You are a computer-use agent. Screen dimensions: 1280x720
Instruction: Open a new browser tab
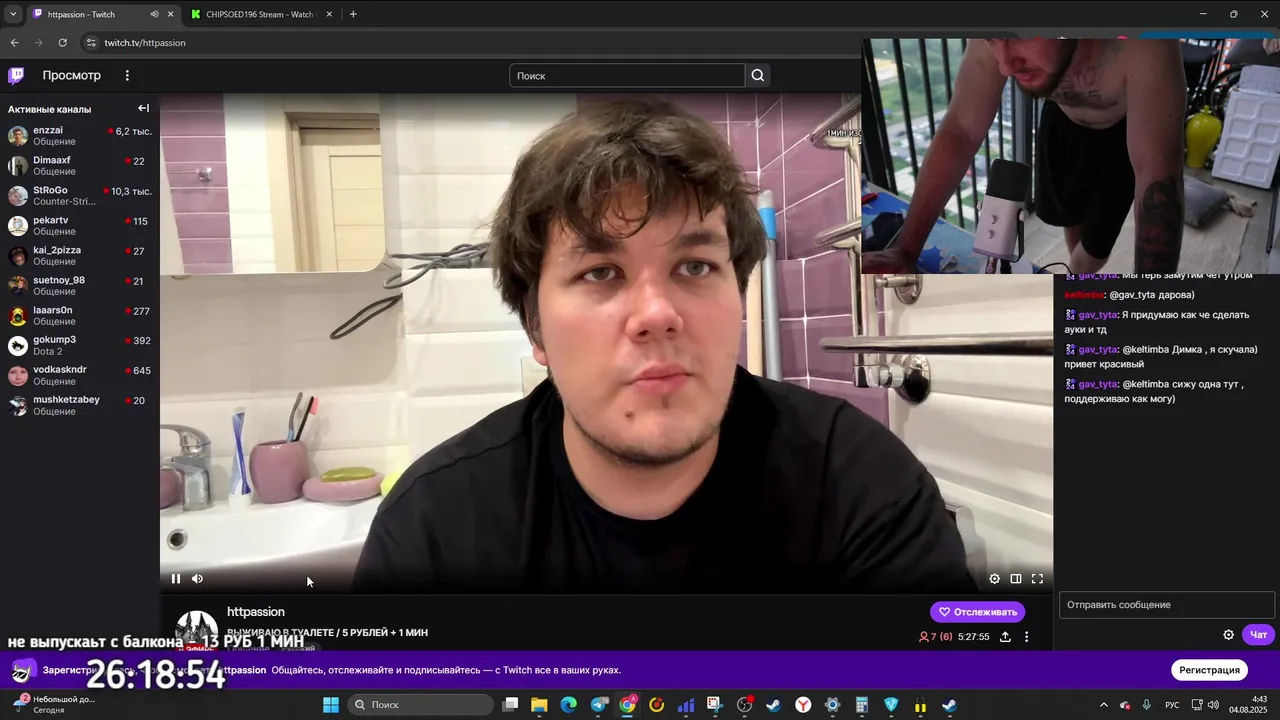tap(353, 14)
